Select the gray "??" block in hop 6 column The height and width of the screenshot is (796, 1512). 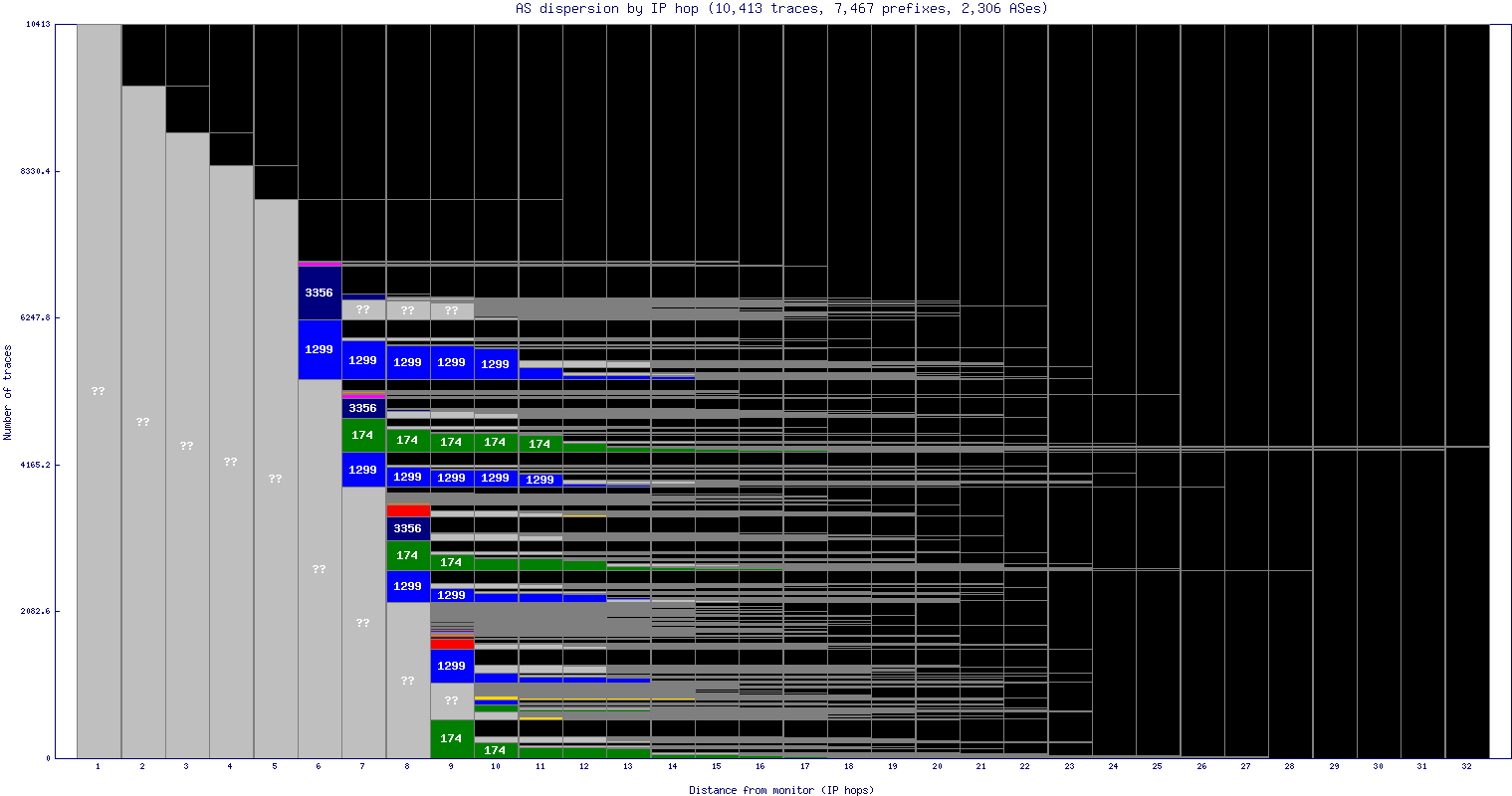[319, 569]
